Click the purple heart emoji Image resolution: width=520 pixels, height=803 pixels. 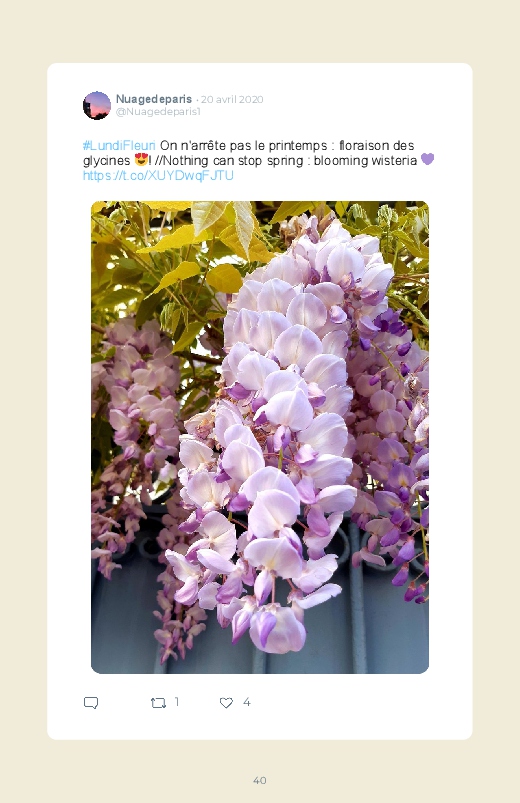[x=427, y=159]
